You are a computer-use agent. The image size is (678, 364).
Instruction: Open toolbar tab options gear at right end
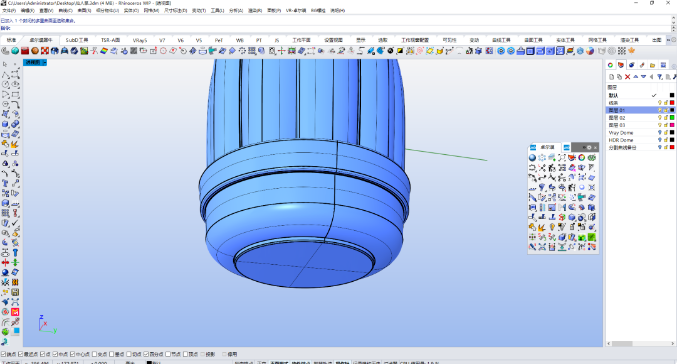(674, 40)
